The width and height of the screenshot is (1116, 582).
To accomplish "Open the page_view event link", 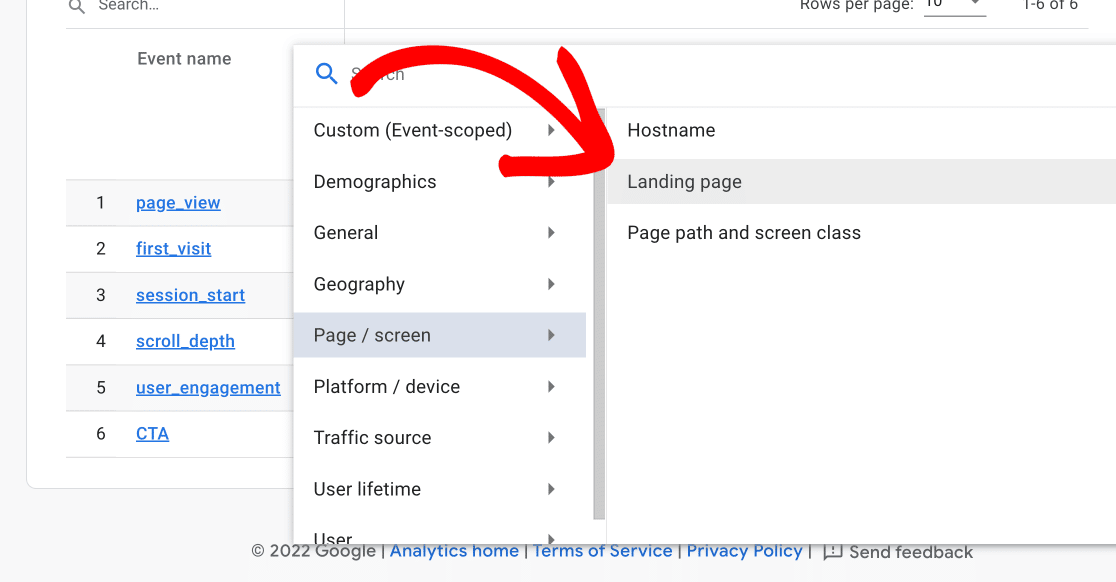I will point(178,203).
